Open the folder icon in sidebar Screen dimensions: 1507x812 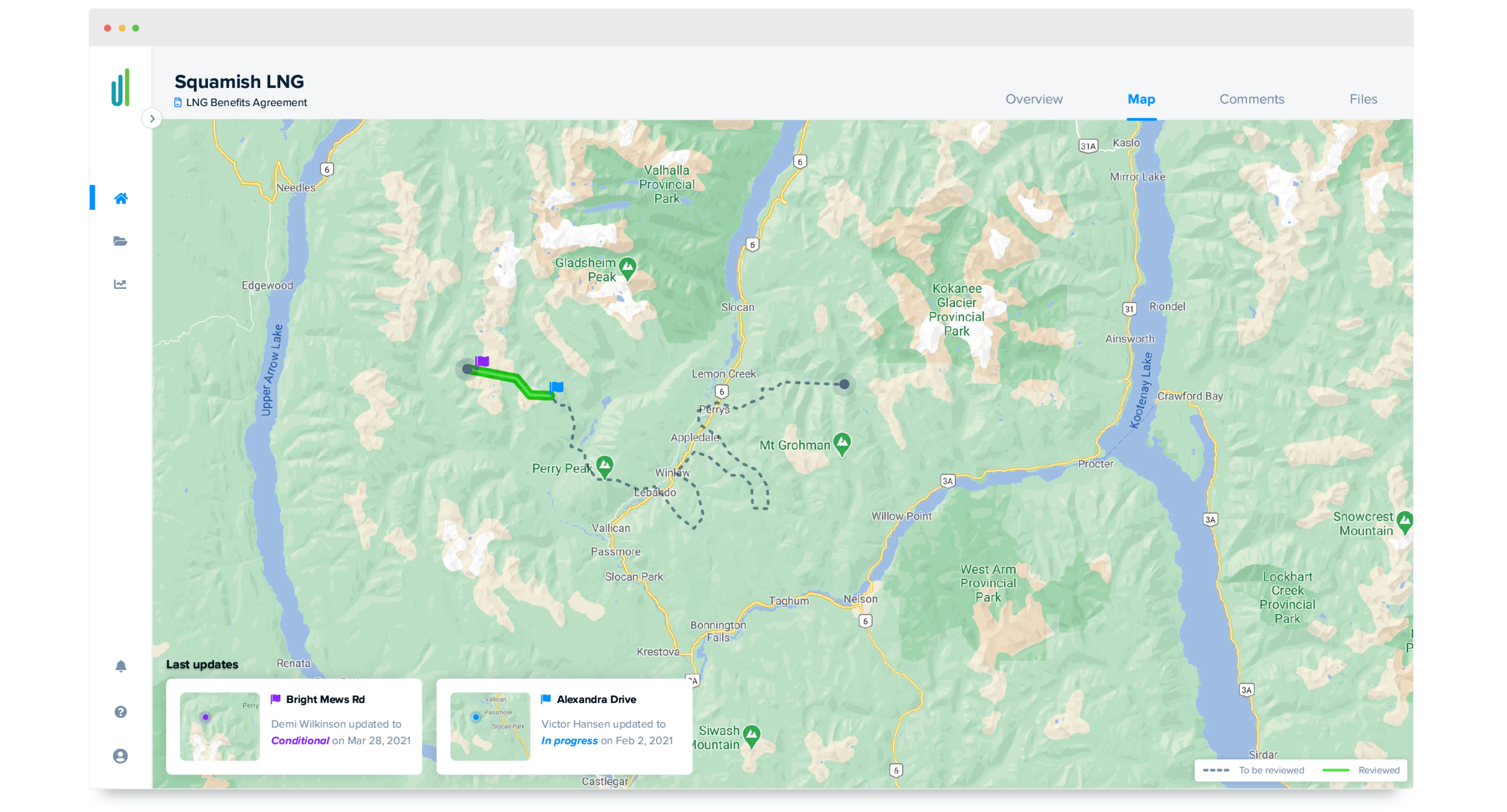tap(121, 241)
